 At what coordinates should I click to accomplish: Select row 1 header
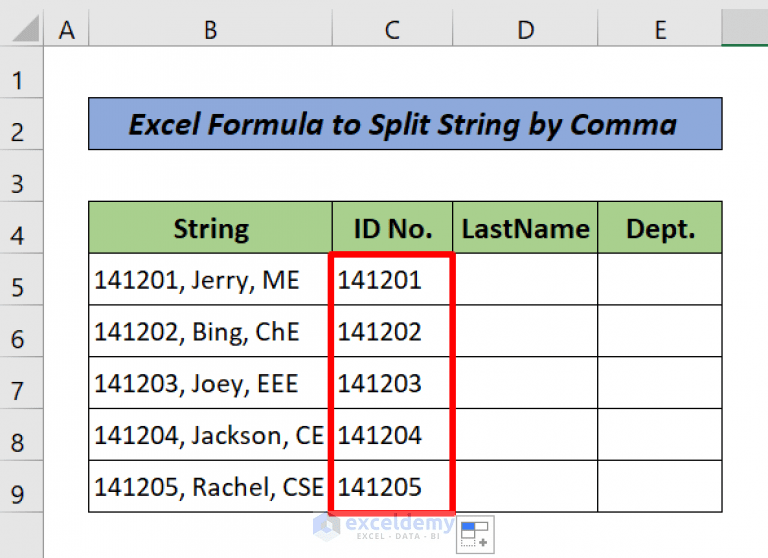(22, 72)
